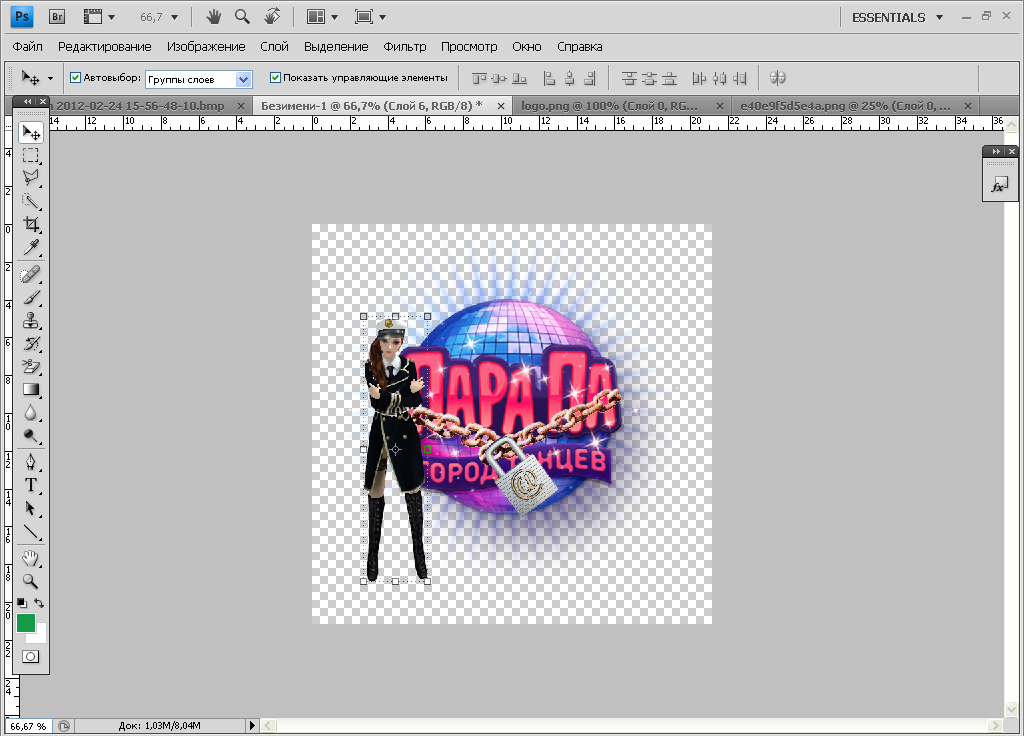This screenshot has width=1024, height=736.
Task: Select the Line tool
Action: (x=31, y=532)
